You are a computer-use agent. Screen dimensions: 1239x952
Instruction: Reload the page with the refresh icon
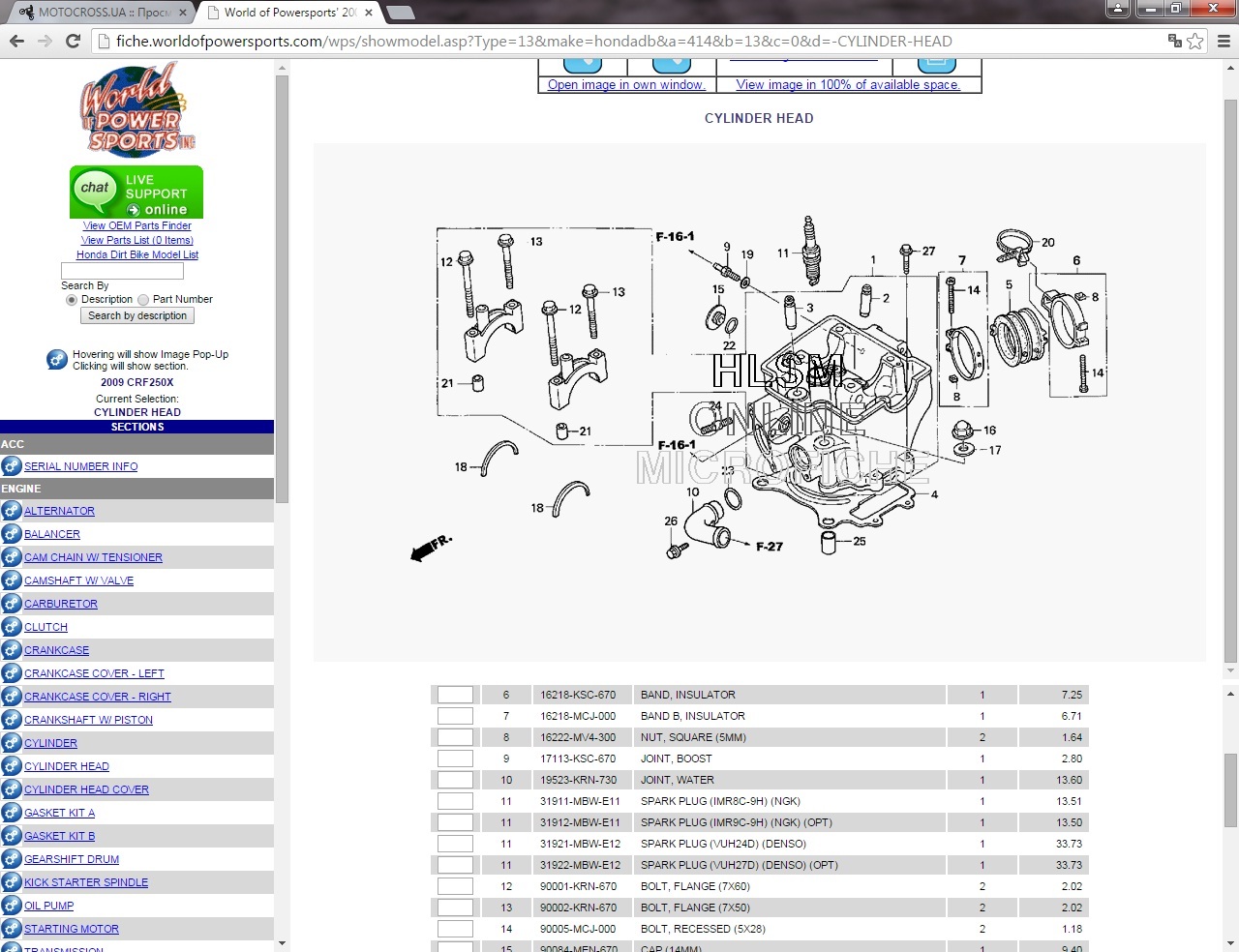point(73,41)
